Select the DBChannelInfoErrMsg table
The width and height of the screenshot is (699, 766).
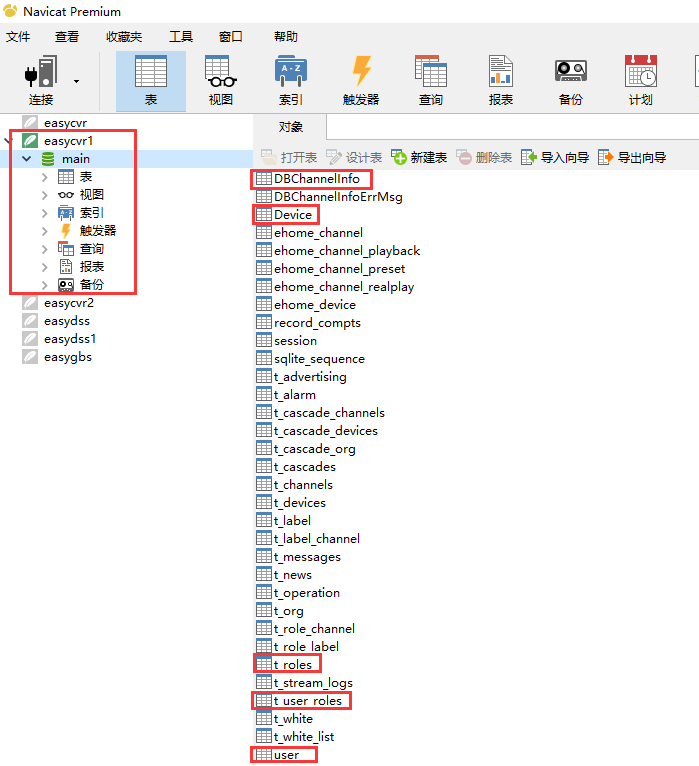pos(338,197)
